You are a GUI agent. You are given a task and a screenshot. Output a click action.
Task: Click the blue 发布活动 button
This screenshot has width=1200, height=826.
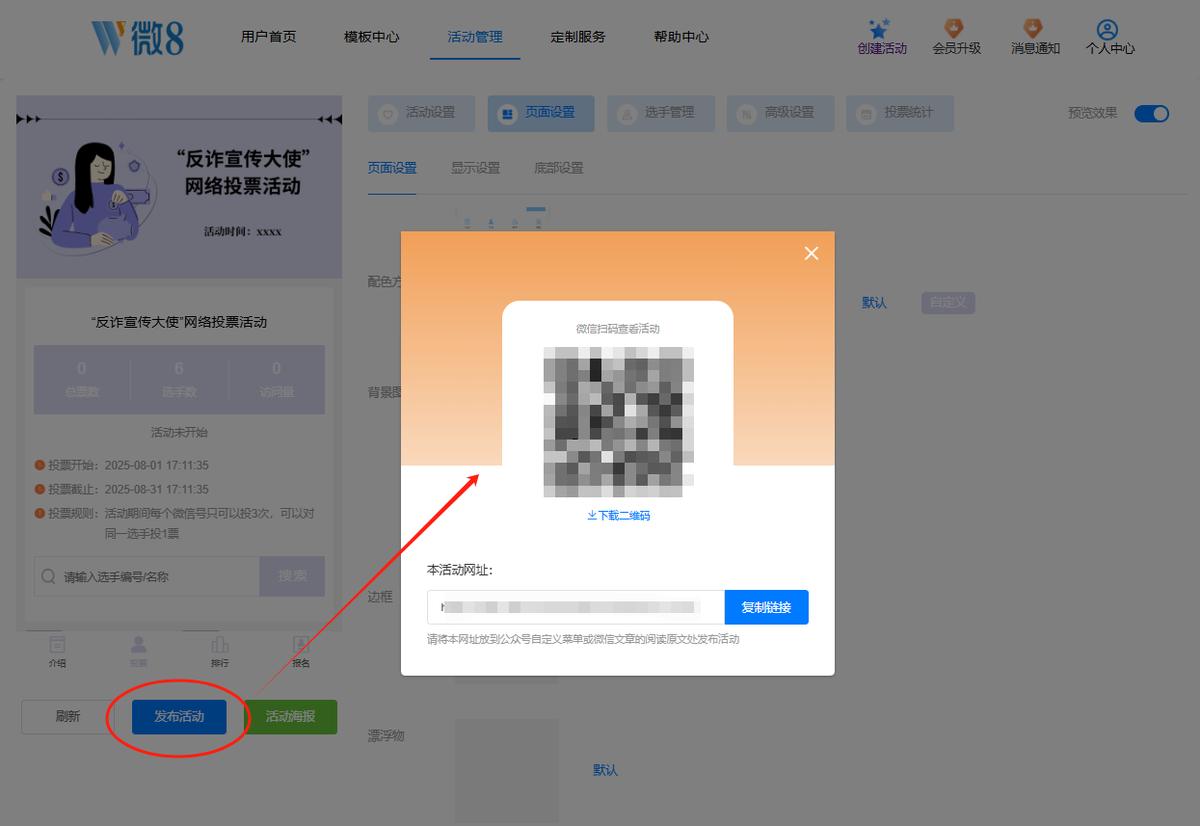click(179, 717)
